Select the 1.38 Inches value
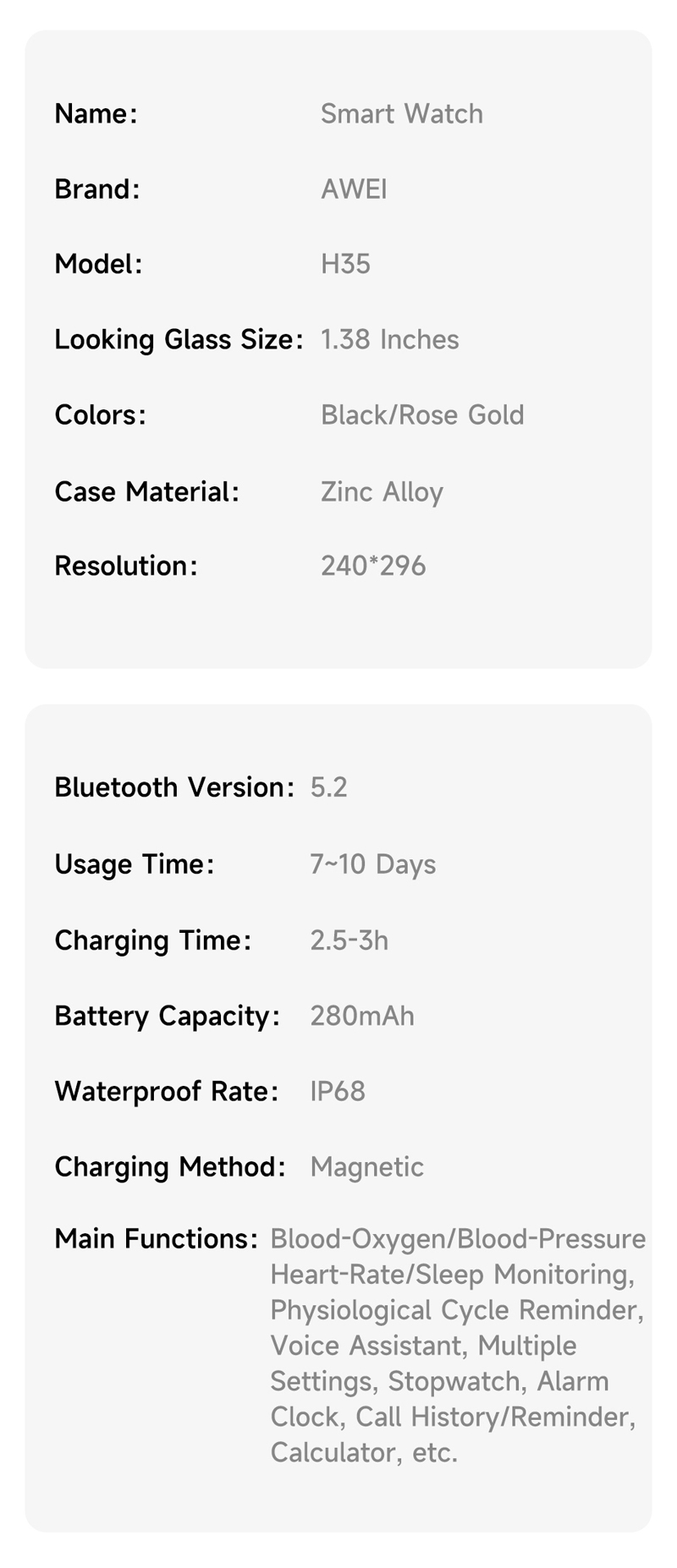677x1568 pixels. (x=389, y=340)
